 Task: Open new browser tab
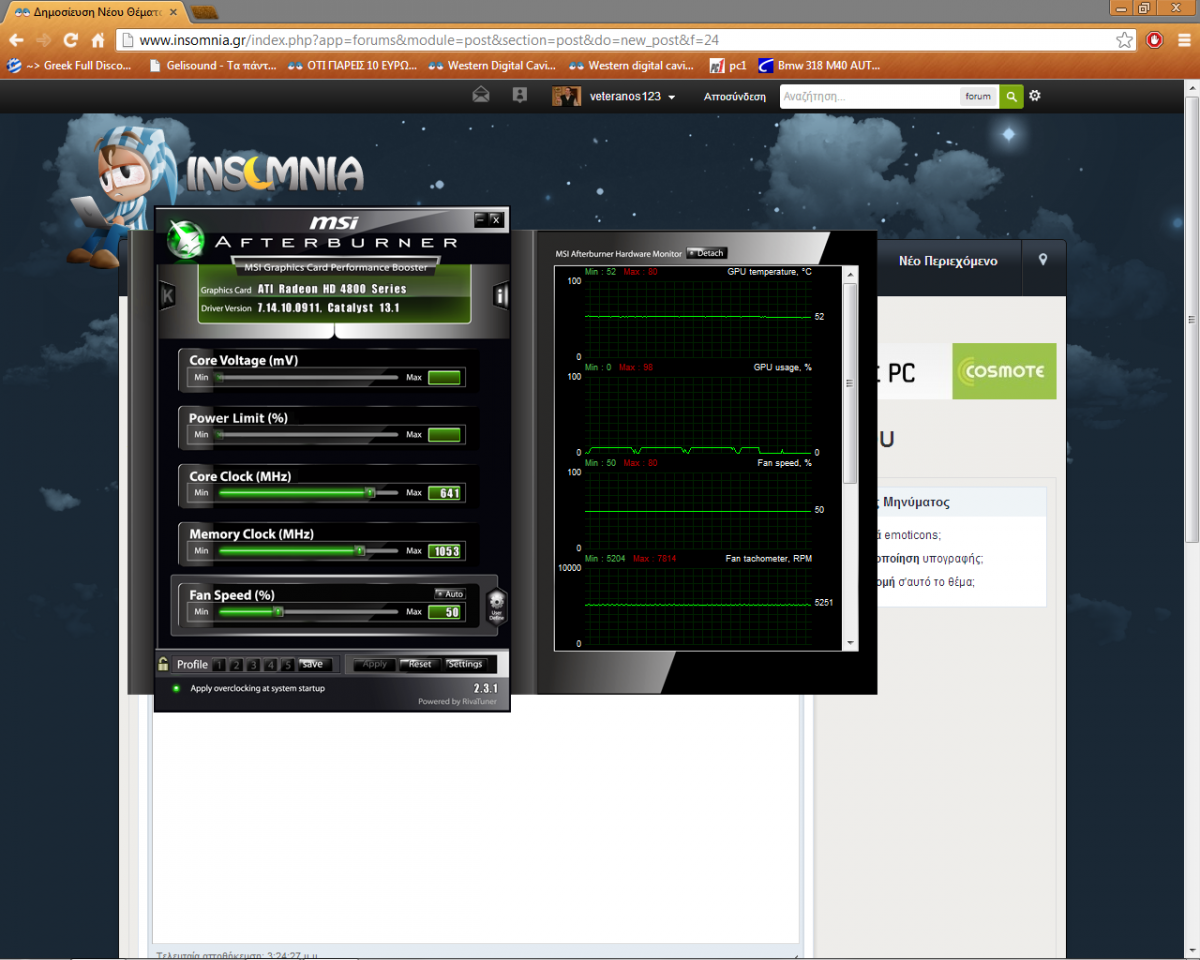[x=205, y=12]
